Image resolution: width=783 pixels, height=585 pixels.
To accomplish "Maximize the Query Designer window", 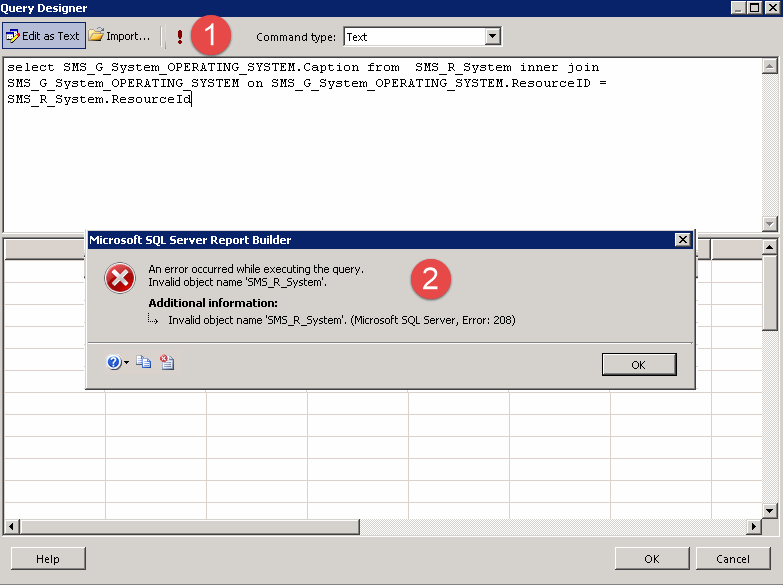I will coord(755,7).
